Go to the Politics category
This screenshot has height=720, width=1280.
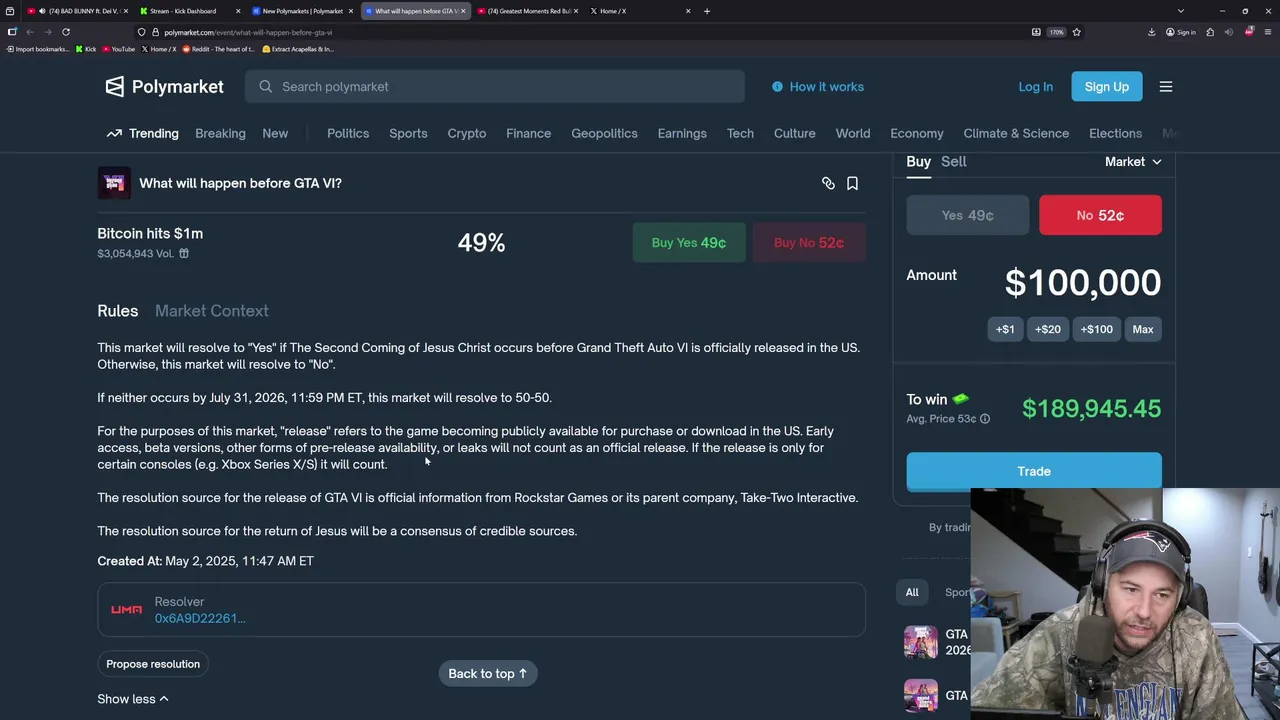(348, 133)
